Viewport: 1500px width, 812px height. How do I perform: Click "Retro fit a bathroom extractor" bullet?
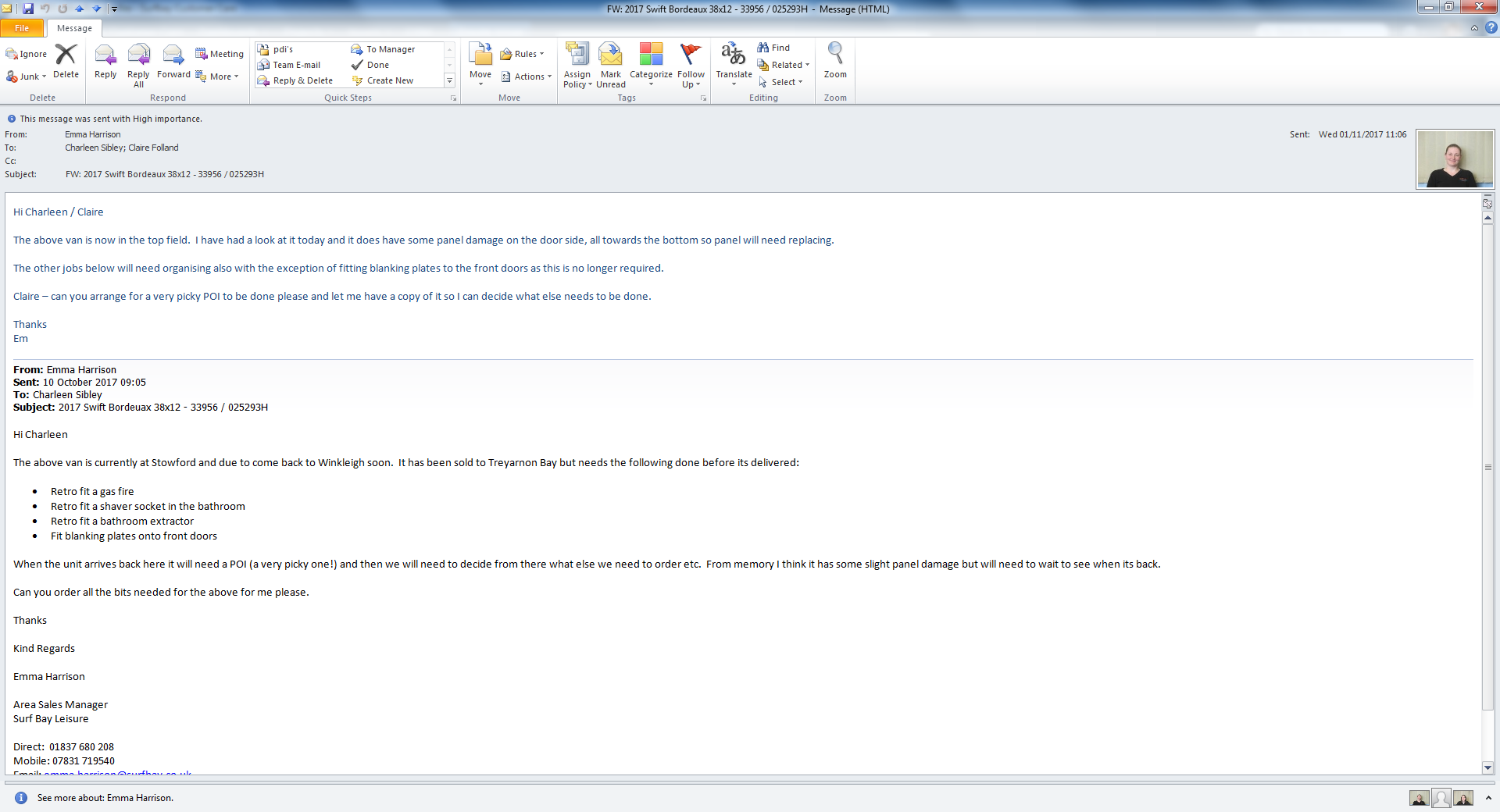[122, 521]
